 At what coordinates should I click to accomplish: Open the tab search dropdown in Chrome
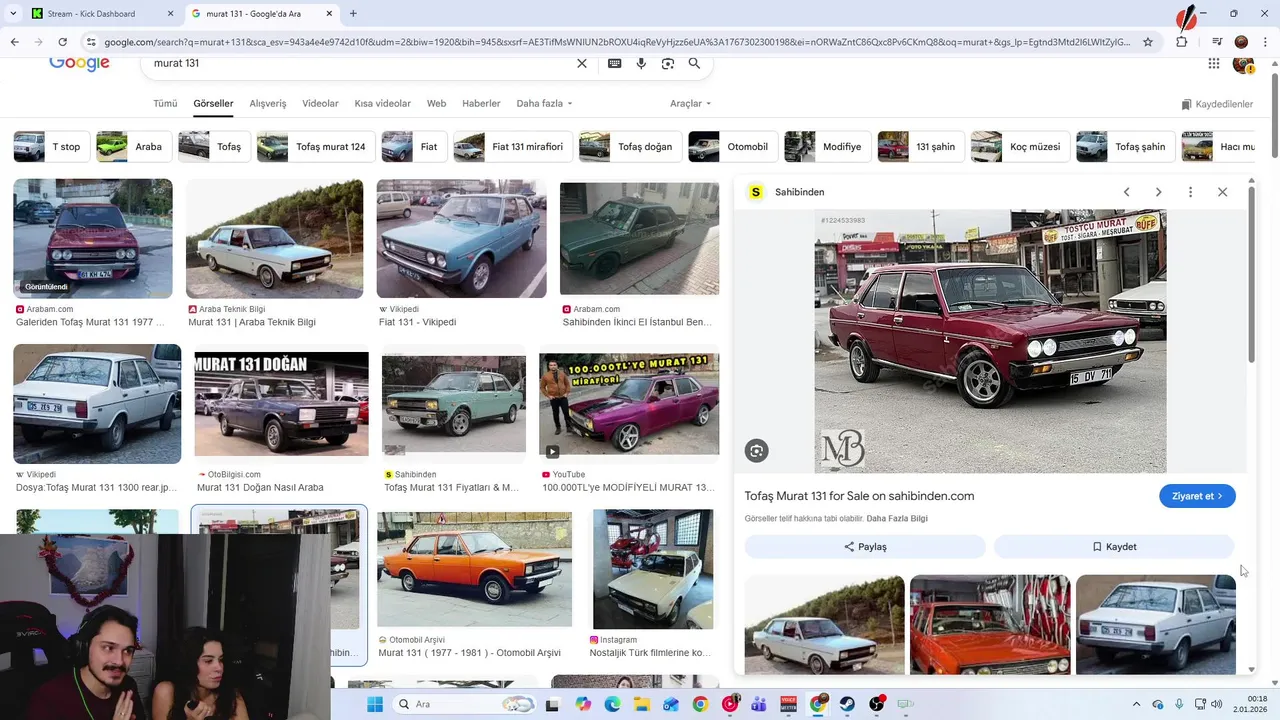point(13,14)
